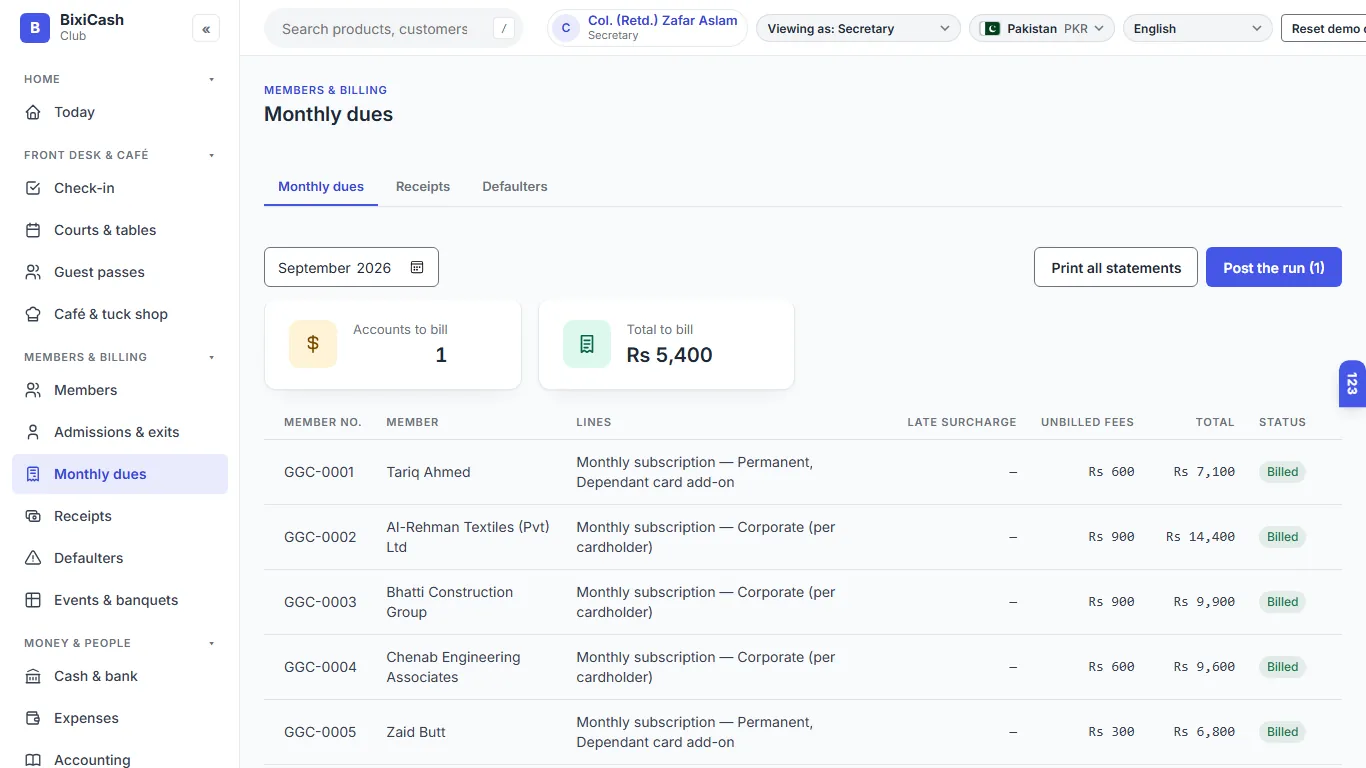The height and width of the screenshot is (768, 1366).
Task: Click the Receipts icon in sidebar
Action: pos(33,516)
